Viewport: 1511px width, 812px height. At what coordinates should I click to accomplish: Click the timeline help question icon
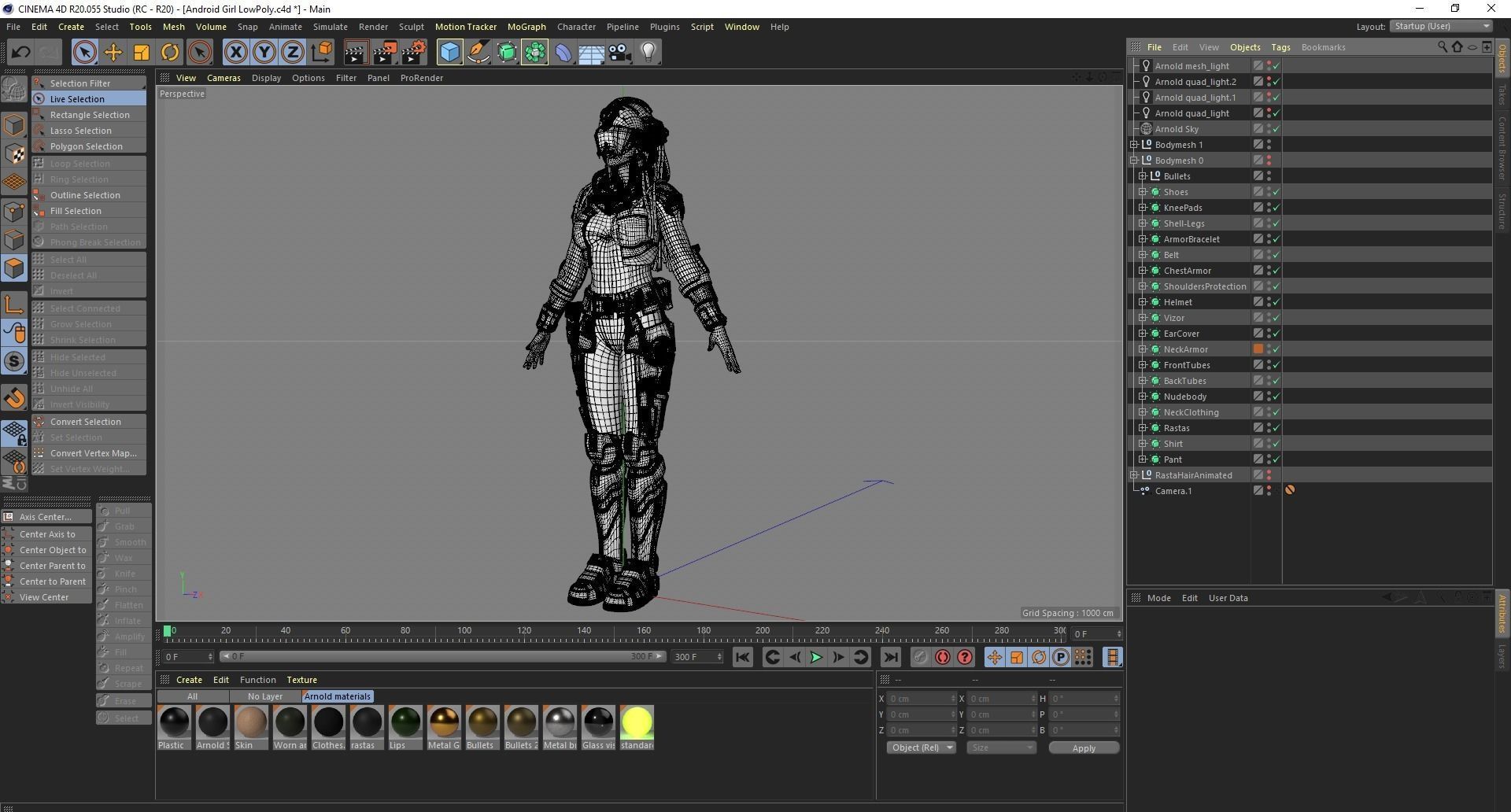click(x=964, y=657)
